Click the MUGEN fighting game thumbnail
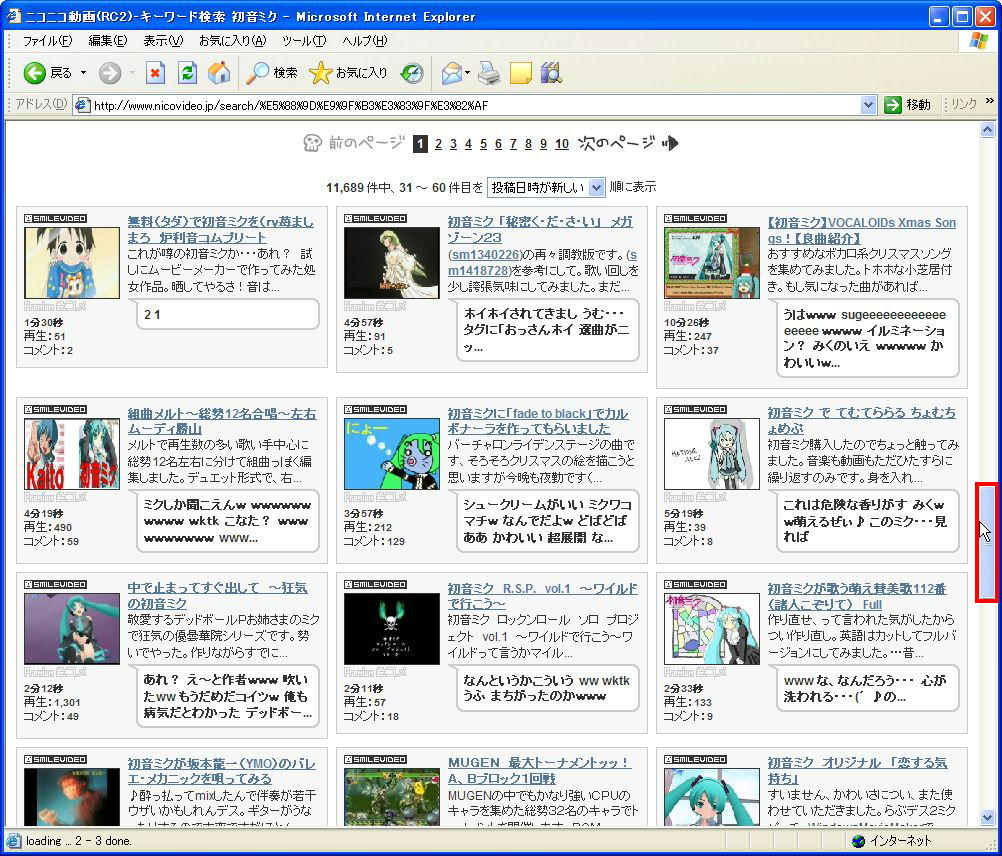 click(x=392, y=797)
